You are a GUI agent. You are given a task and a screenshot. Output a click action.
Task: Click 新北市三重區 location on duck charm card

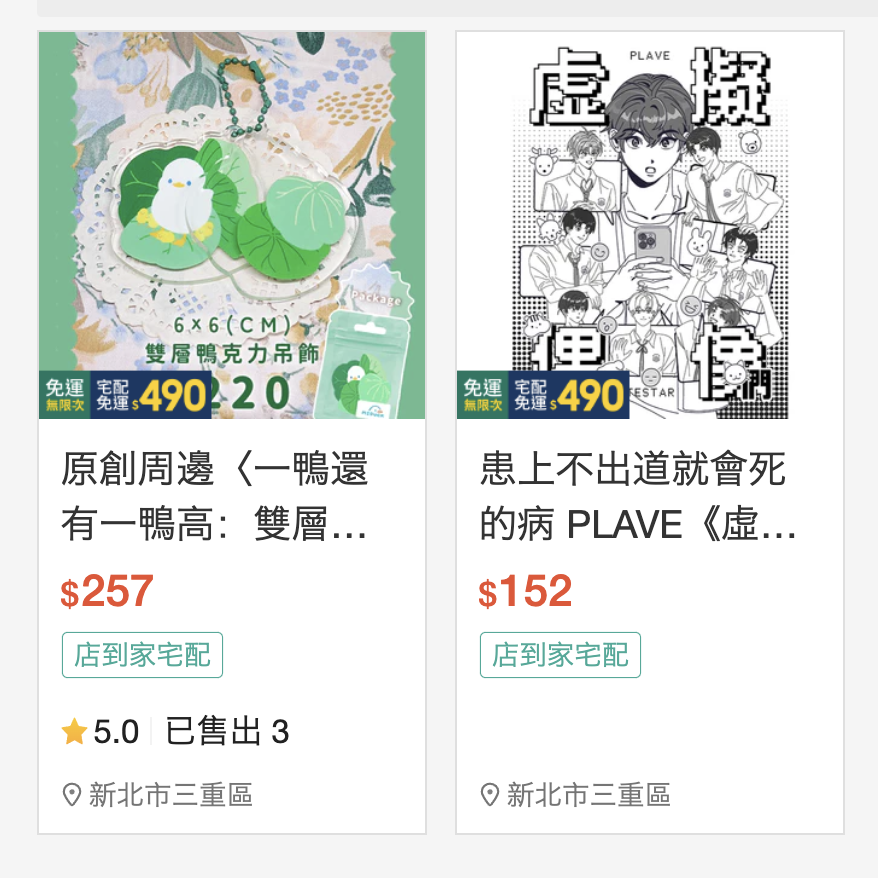pos(171,795)
